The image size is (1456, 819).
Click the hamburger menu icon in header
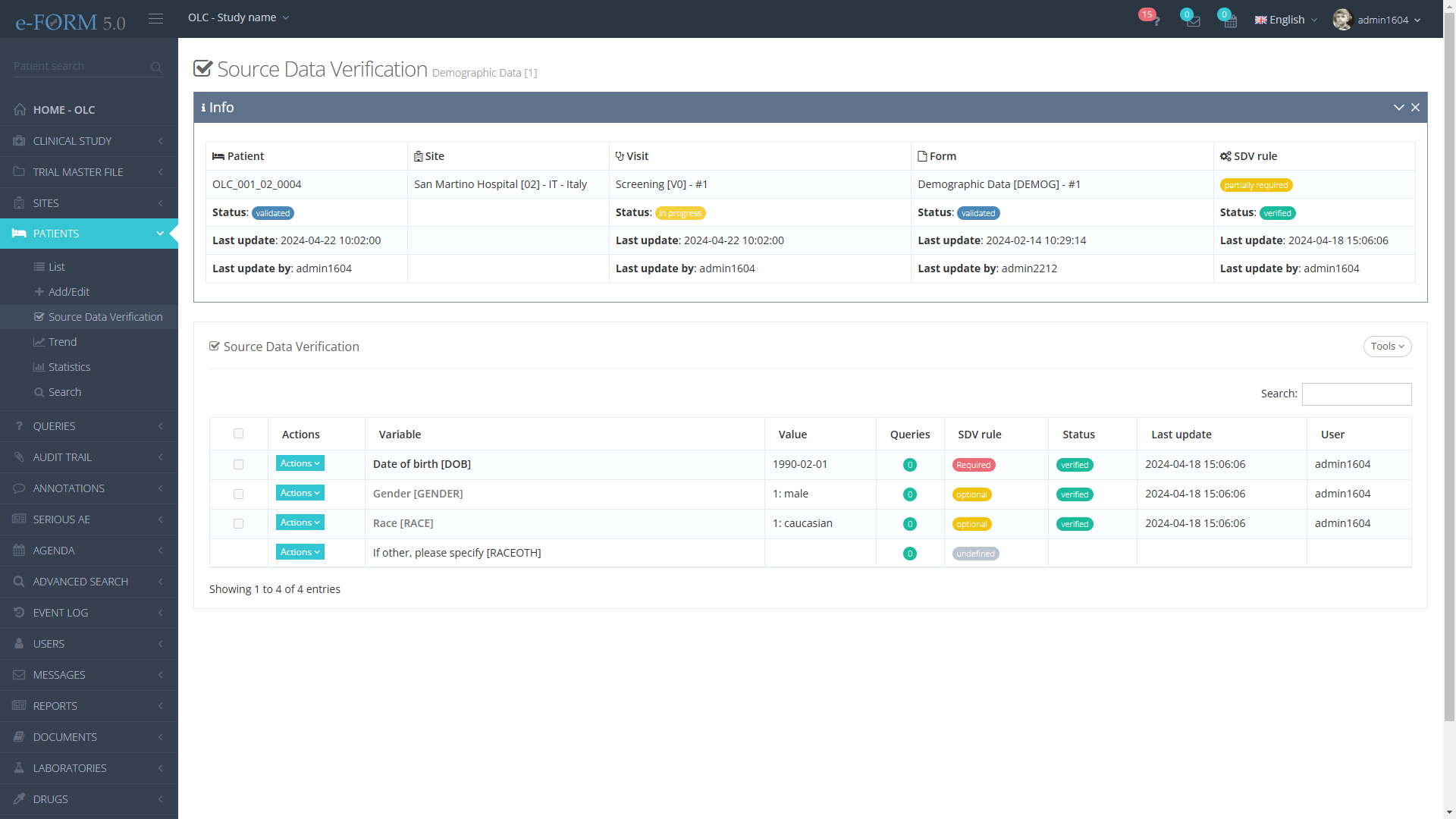155,19
